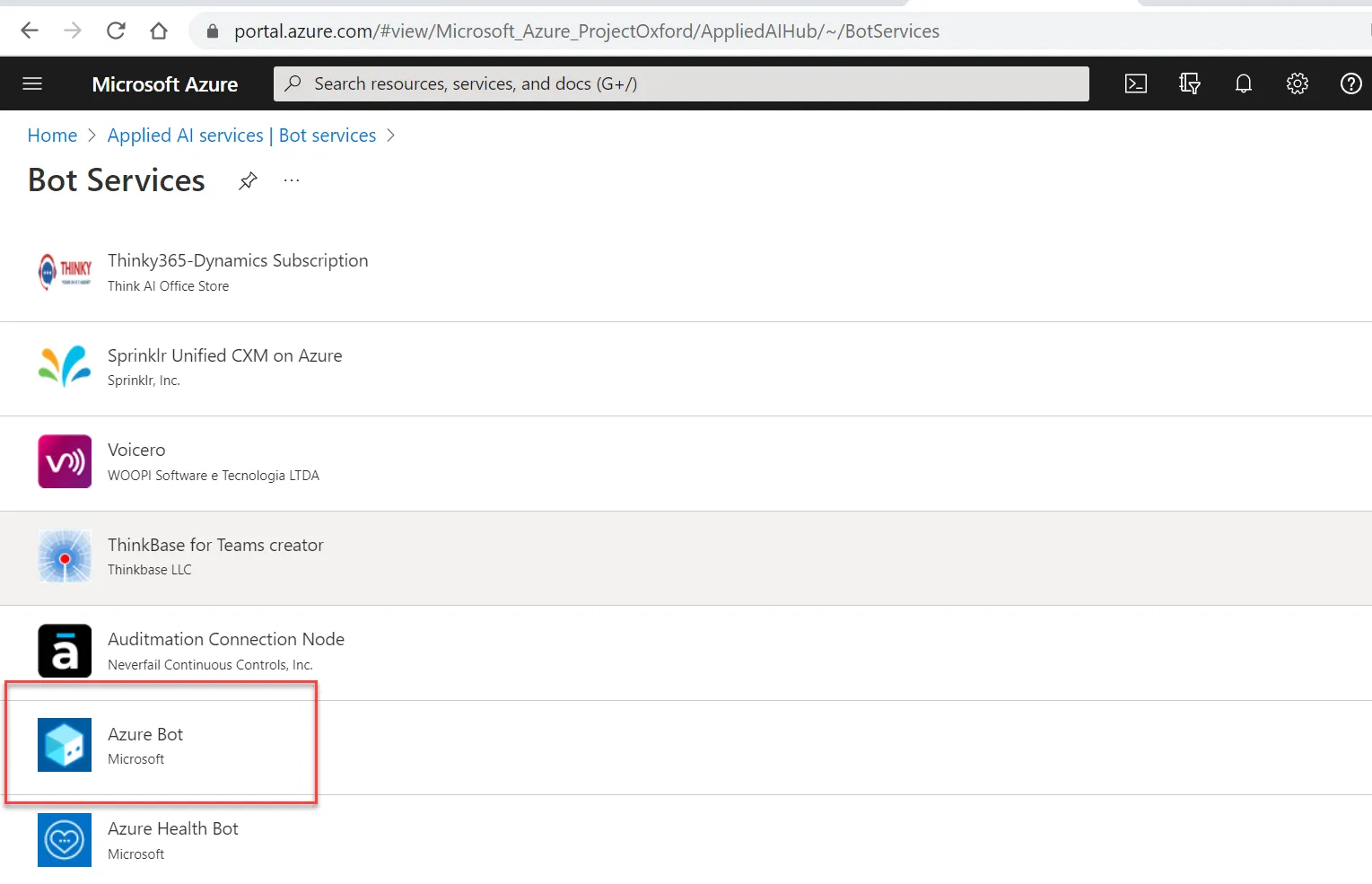Click the Voicero logo icon
Image resolution: width=1372 pixels, height=884 pixels.
pyautogui.click(x=65, y=461)
